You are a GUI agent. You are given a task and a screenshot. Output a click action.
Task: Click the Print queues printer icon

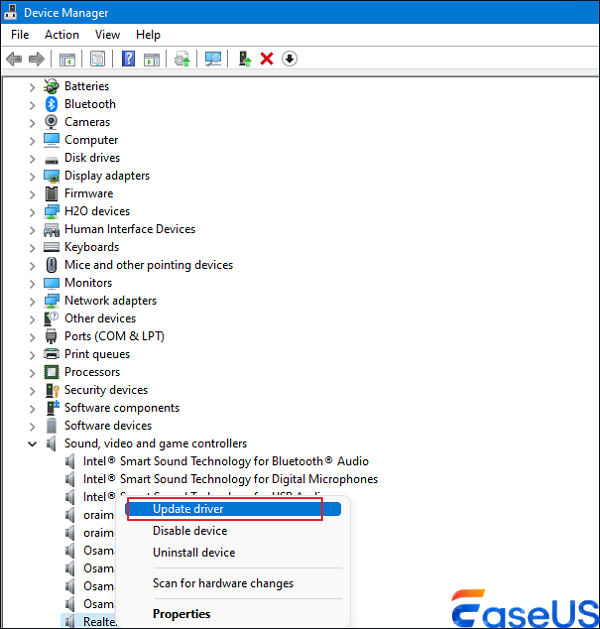click(51, 354)
